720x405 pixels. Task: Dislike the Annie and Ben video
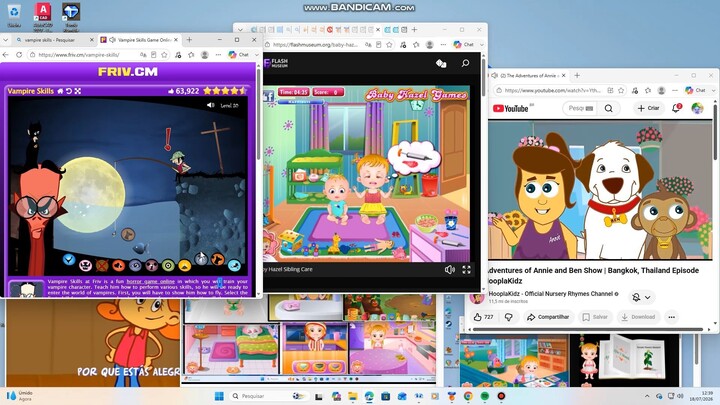coord(509,317)
